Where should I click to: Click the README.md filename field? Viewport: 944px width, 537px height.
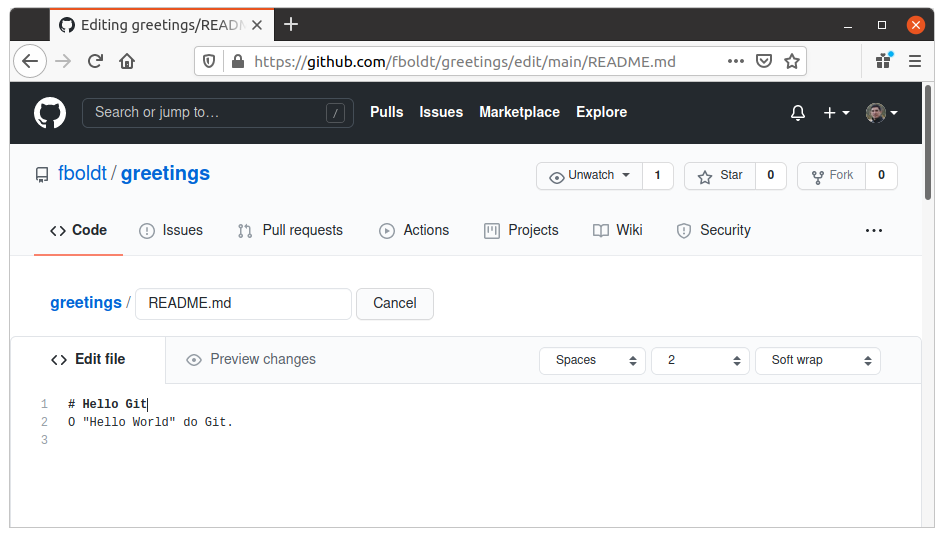243,303
